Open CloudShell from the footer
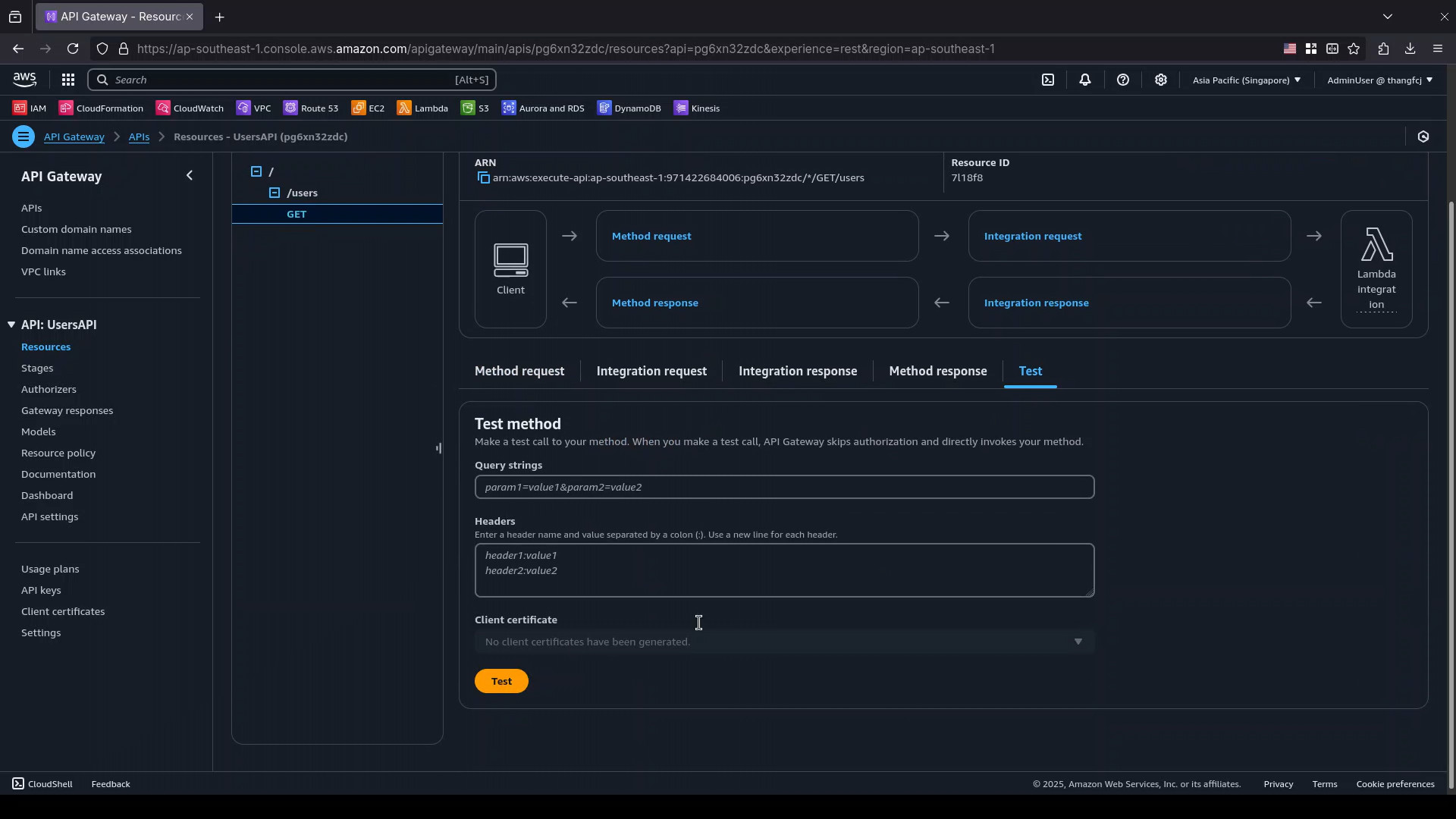 click(42, 784)
